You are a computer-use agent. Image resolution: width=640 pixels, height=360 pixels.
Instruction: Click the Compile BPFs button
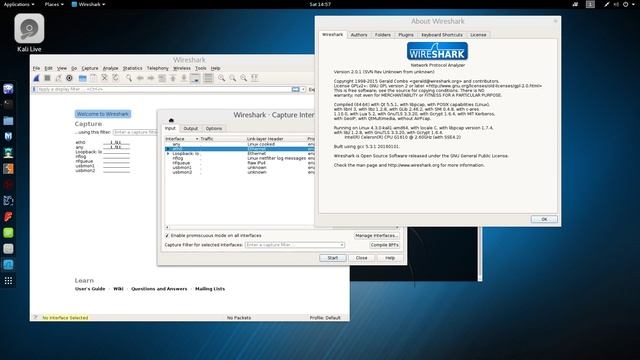click(x=384, y=245)
